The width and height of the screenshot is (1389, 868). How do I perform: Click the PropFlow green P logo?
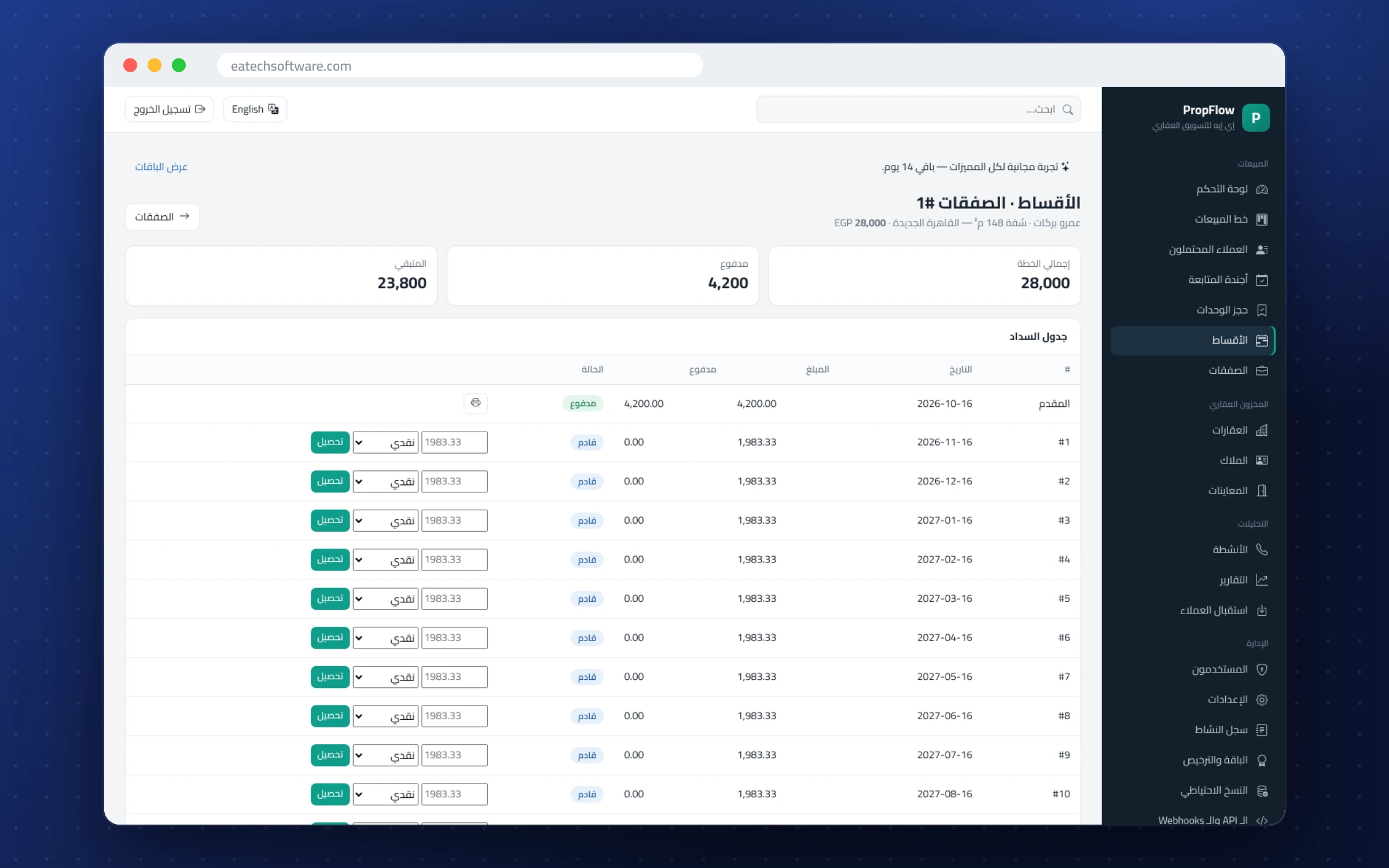coord(1255,117)
